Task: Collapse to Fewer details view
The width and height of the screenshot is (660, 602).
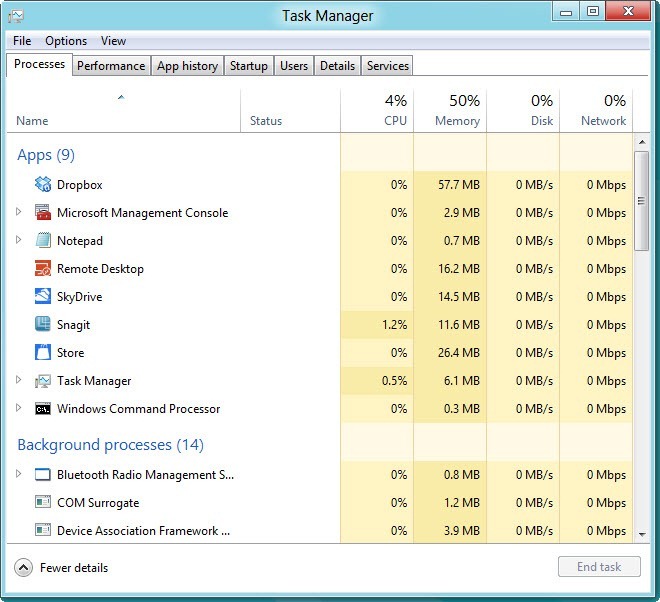Action: 24,568
